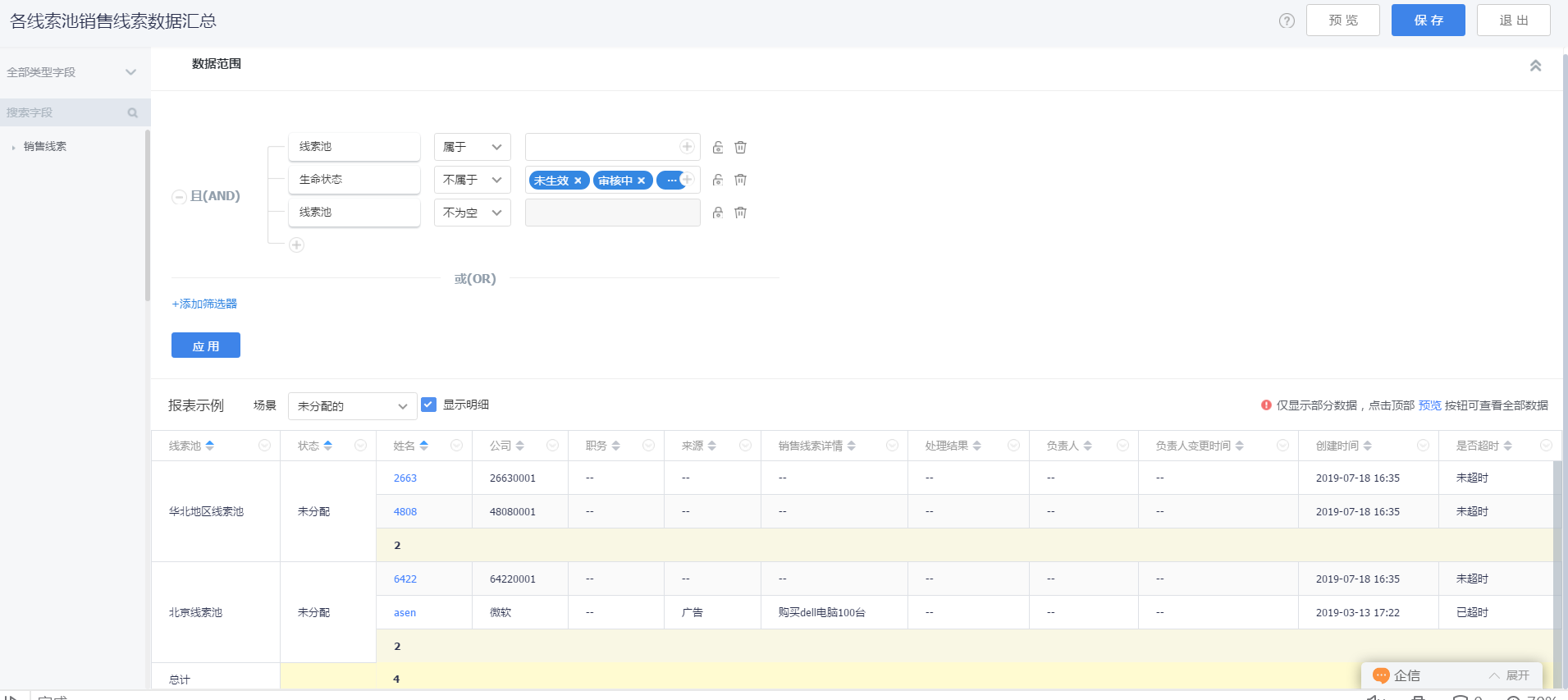Click the 预览 link in the notice text
This screenshot has width=1568, height=700.
1429,405
